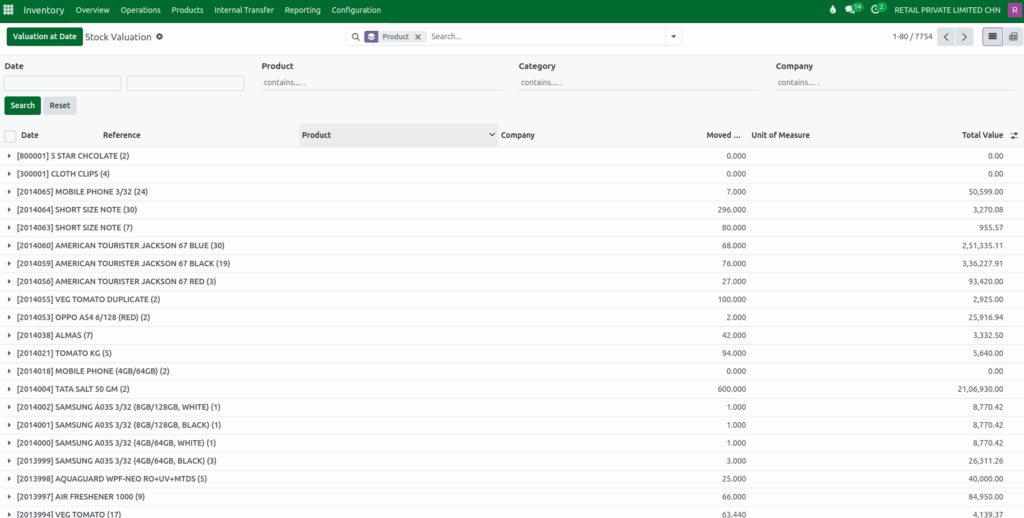Click the Category contains filter field
Viewport: 1024px width, 518px height.
click(x=638, y=83)
